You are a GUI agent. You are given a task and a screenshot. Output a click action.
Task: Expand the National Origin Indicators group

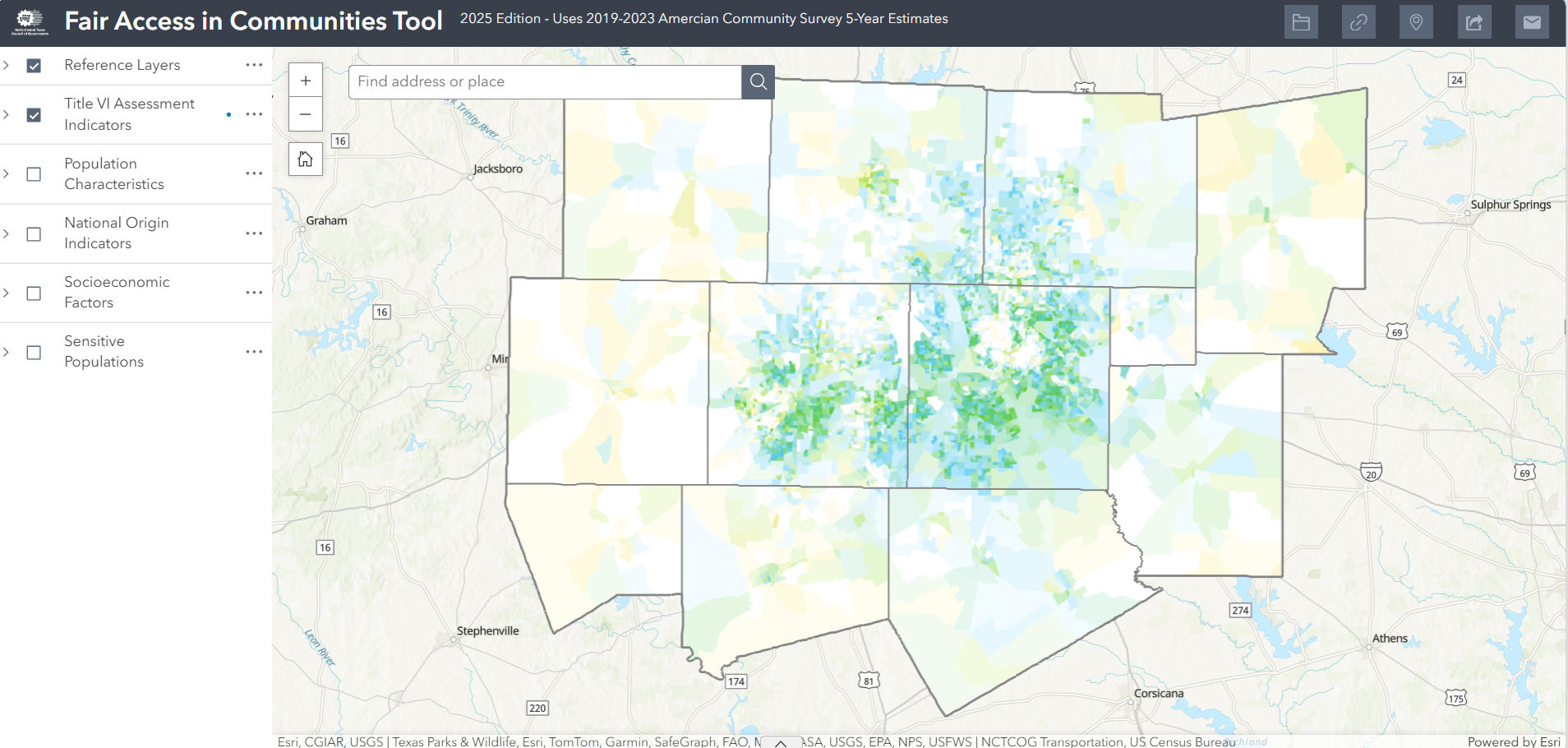7,233
